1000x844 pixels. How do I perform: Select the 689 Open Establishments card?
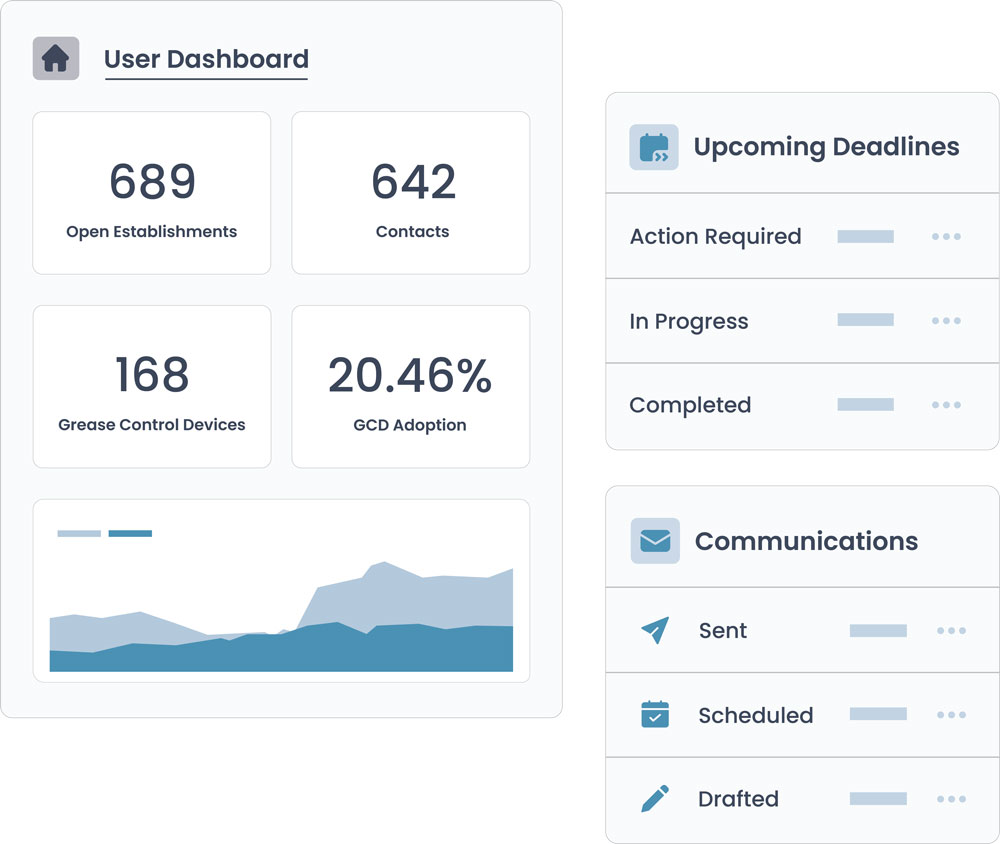point(152,193)
